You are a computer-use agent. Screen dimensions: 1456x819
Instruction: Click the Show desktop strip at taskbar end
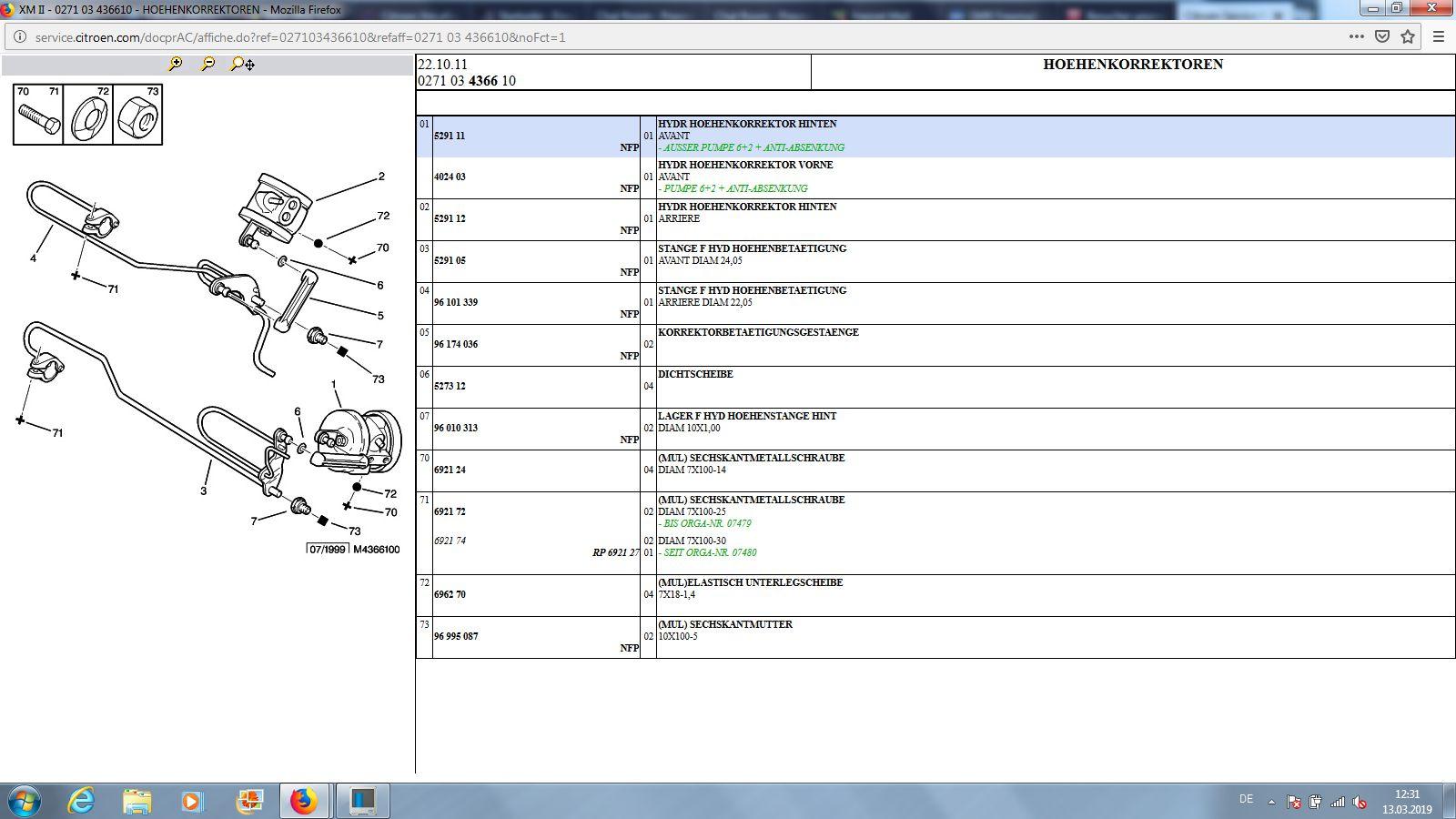coord(1450,801)
